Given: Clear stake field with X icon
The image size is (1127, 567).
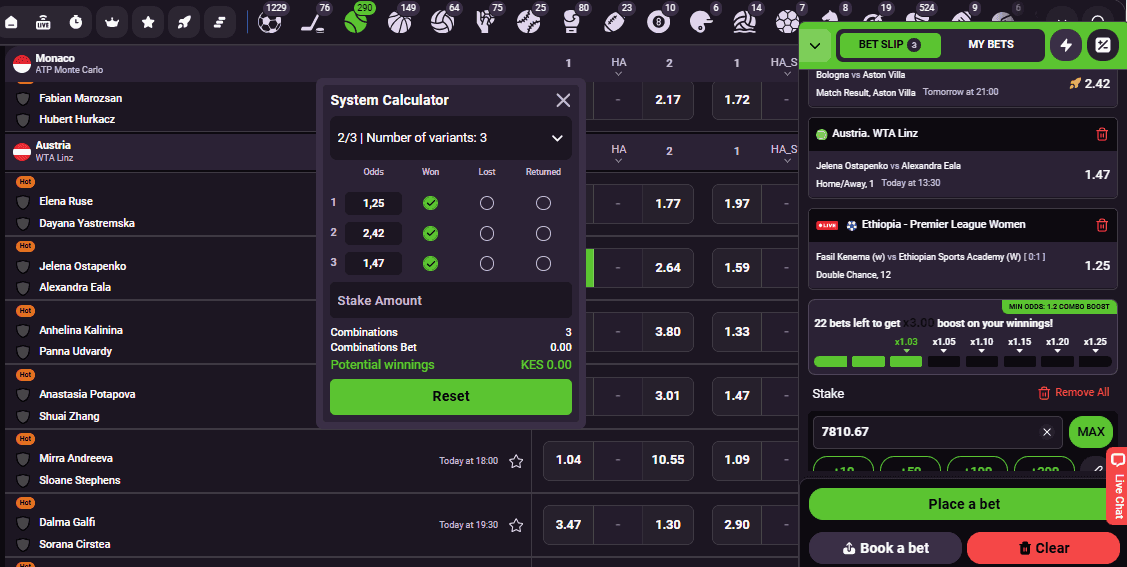Looking at the screenshot, I should point(1046,432).
